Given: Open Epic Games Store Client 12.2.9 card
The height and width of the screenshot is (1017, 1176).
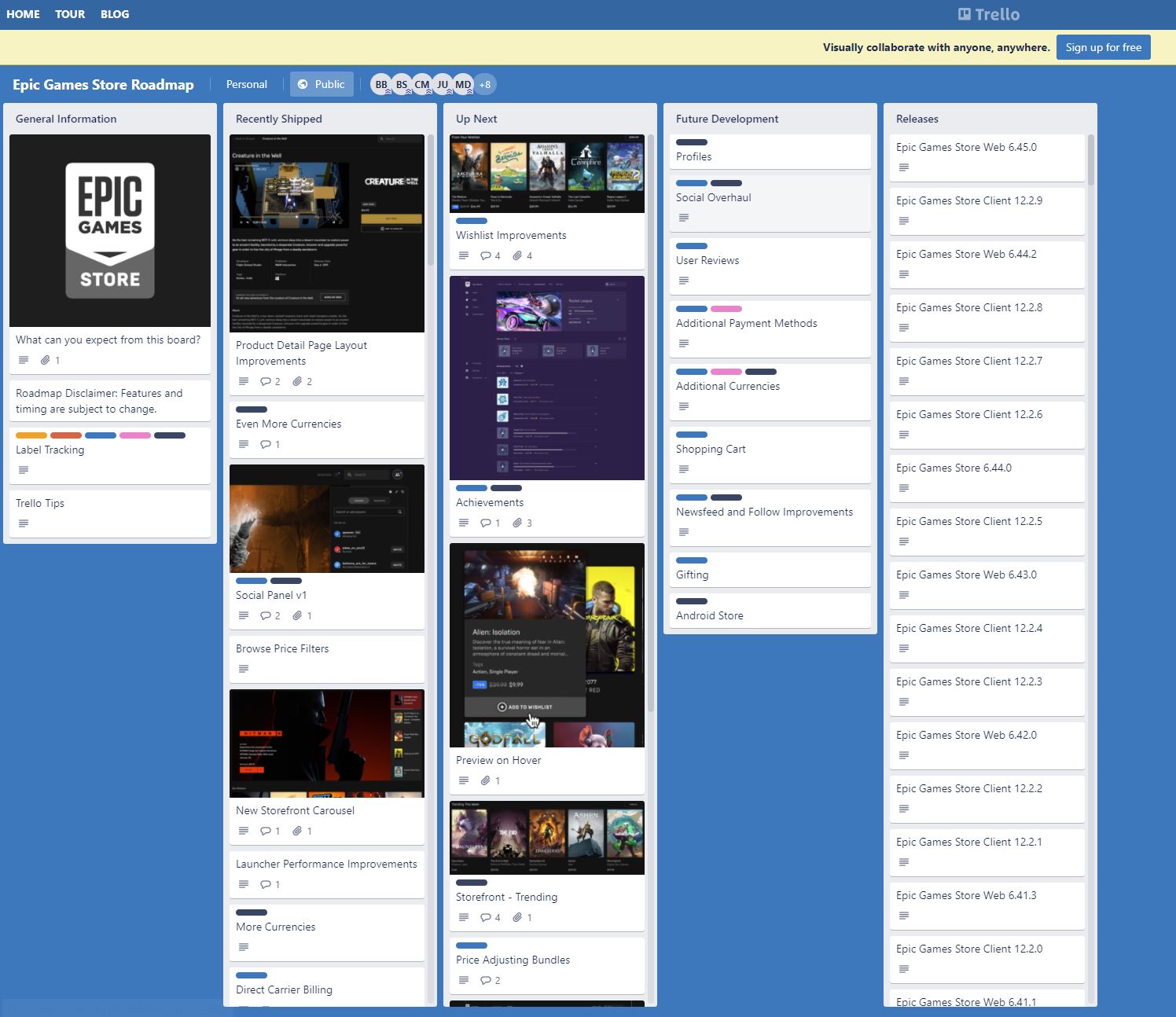Looking at the screenshot, I should coord(987,211).
